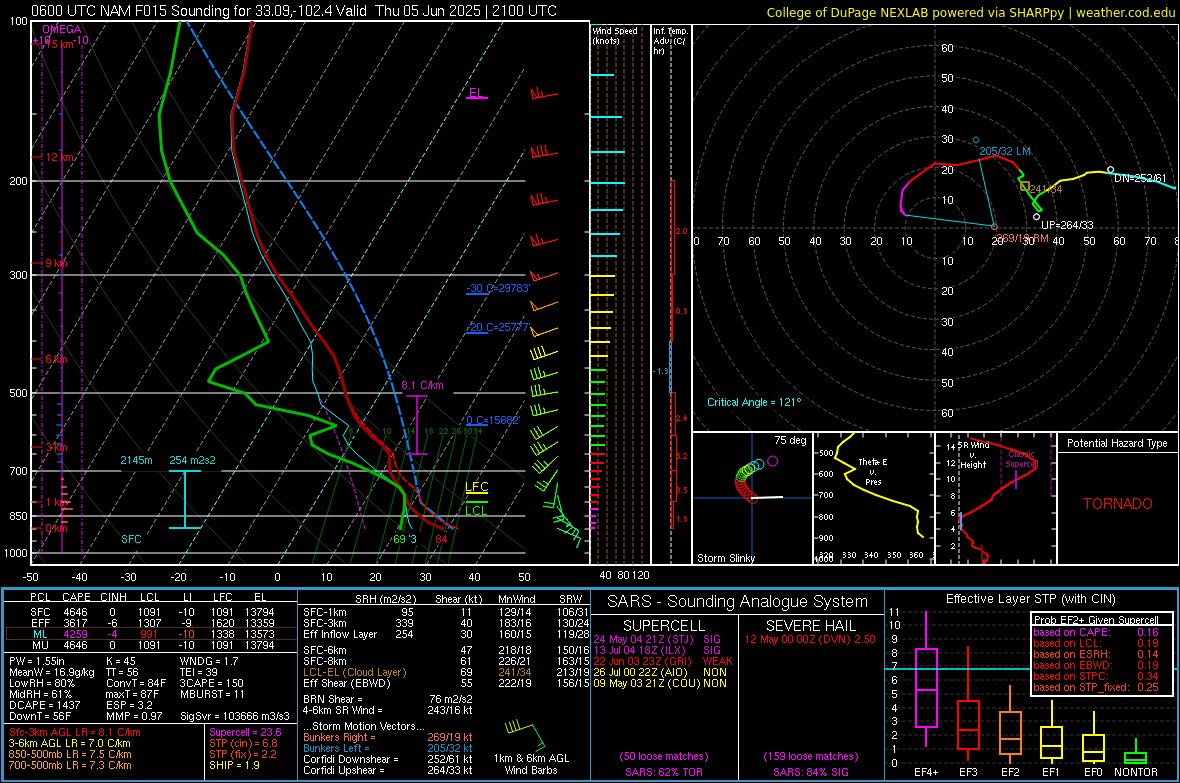Click the College of DuPage NEXLAB credit text
This screenshot has width=1180, height=783.
pos(970,12)
